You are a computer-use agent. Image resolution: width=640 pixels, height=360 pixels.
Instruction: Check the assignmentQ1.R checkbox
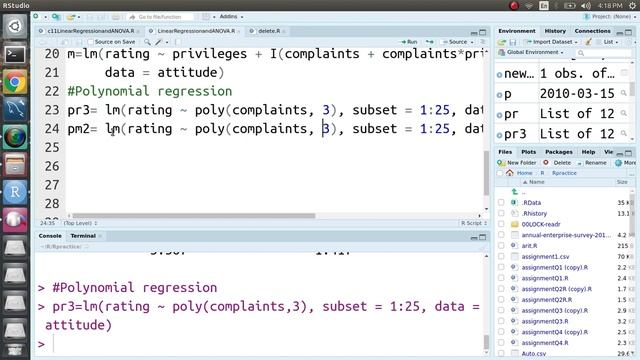click(x=501, y=278)
